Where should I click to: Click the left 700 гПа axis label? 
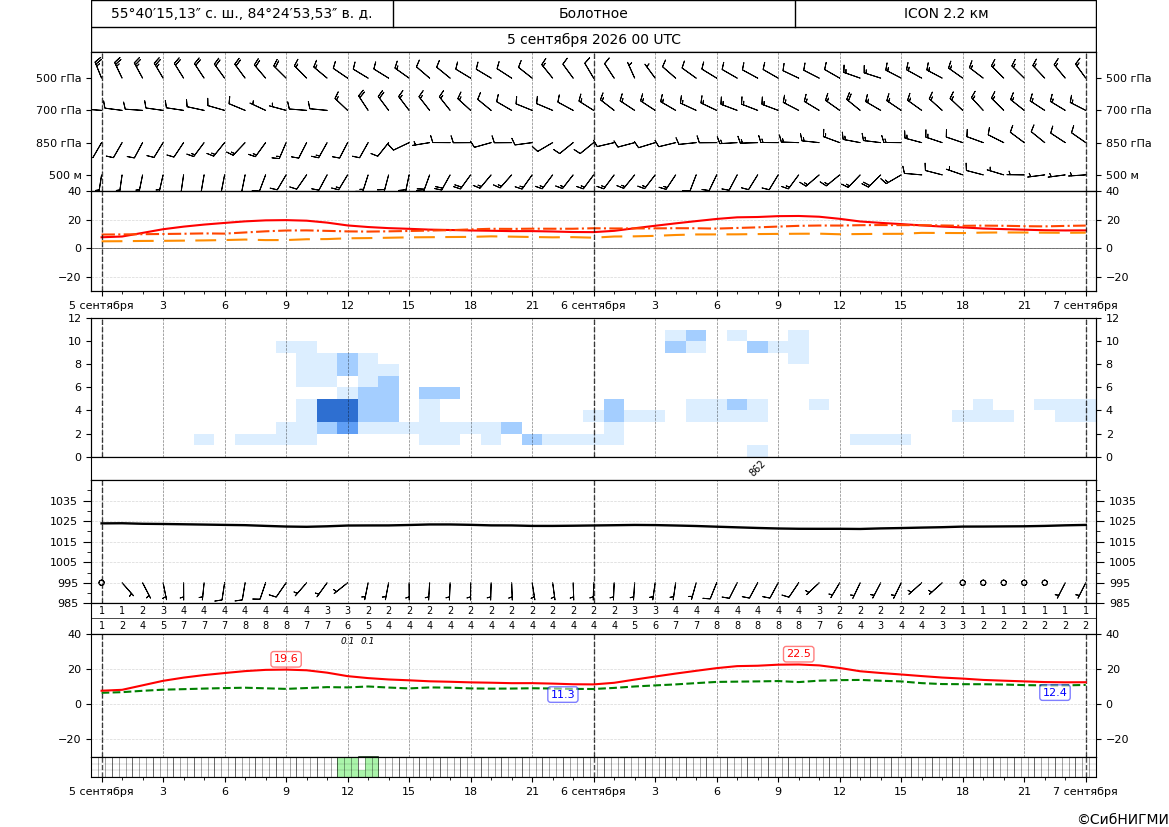(59, 110)
